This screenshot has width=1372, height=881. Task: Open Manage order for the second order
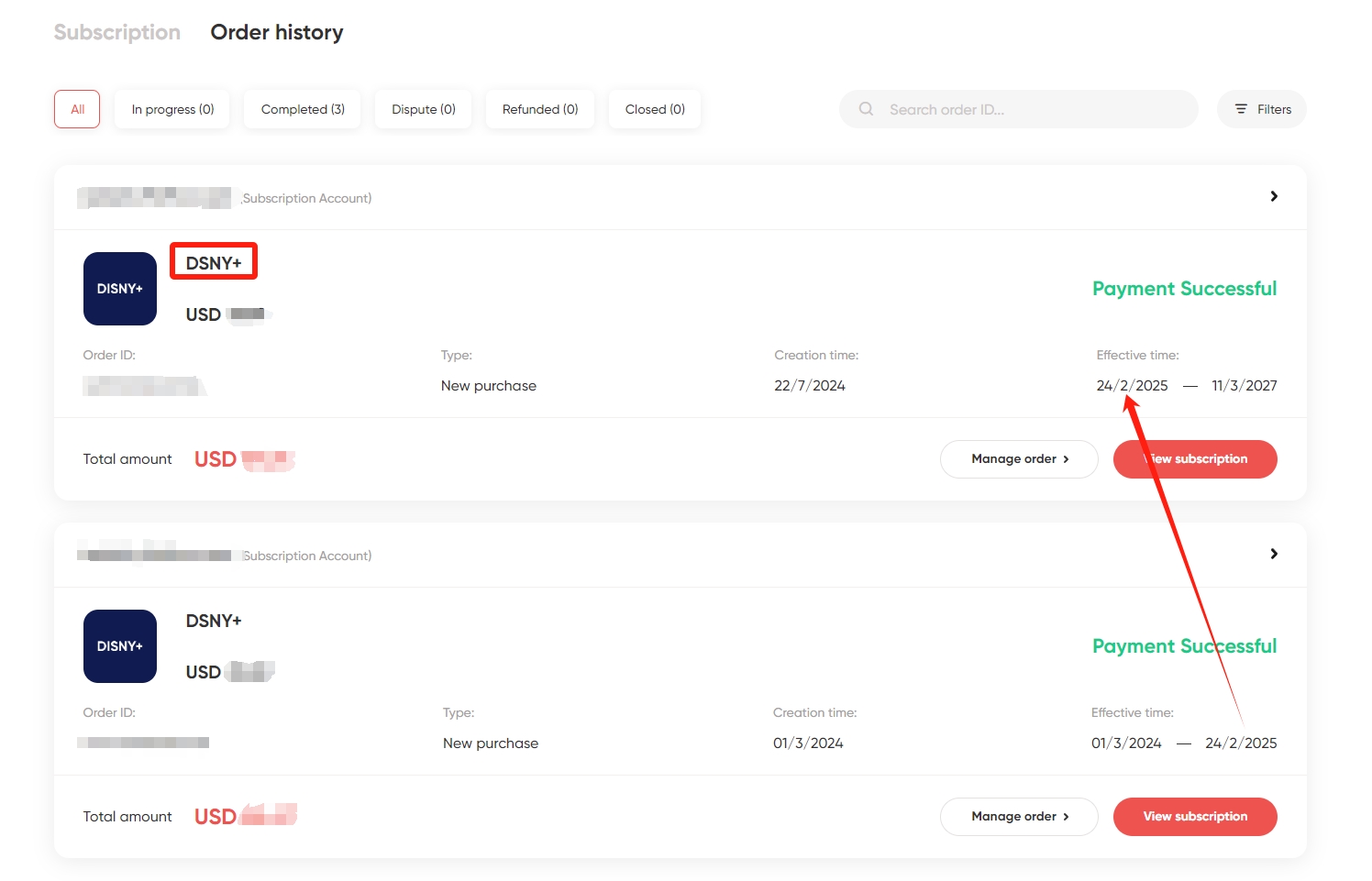(x=1019, y=817)
